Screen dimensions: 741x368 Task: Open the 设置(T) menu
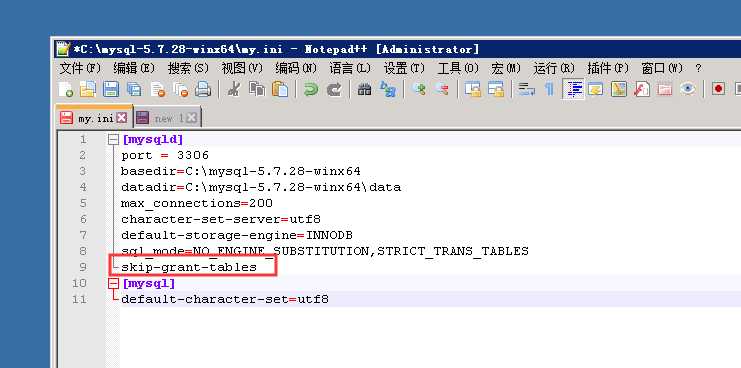click(x=404, y=68)
